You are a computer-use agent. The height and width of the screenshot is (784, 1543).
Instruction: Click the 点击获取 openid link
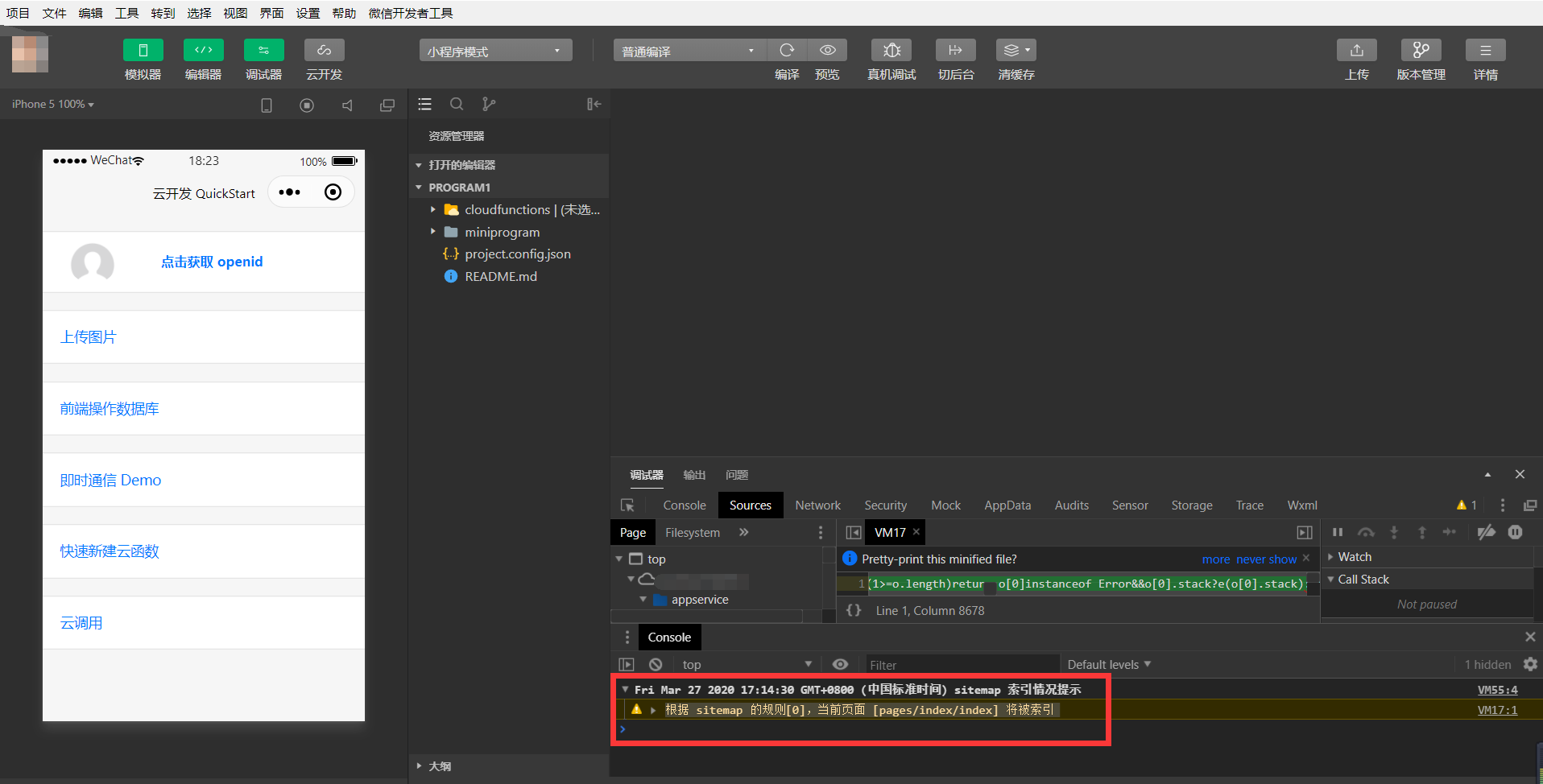pos(212,262)
